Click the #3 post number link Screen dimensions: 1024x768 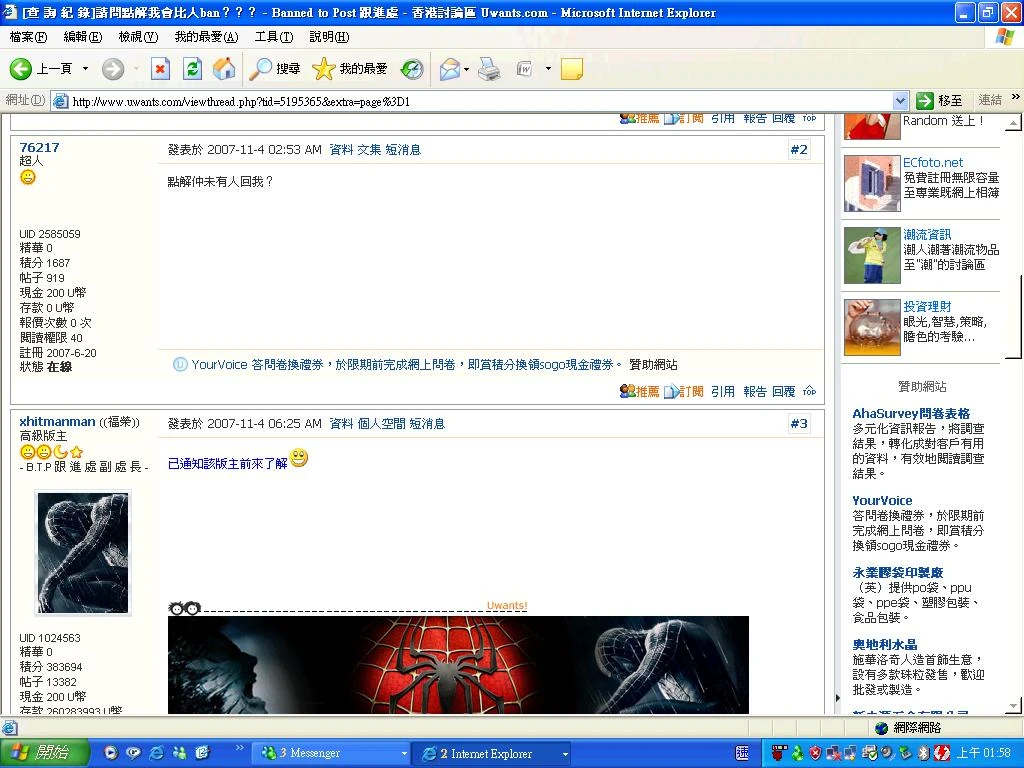click(799, 424)
